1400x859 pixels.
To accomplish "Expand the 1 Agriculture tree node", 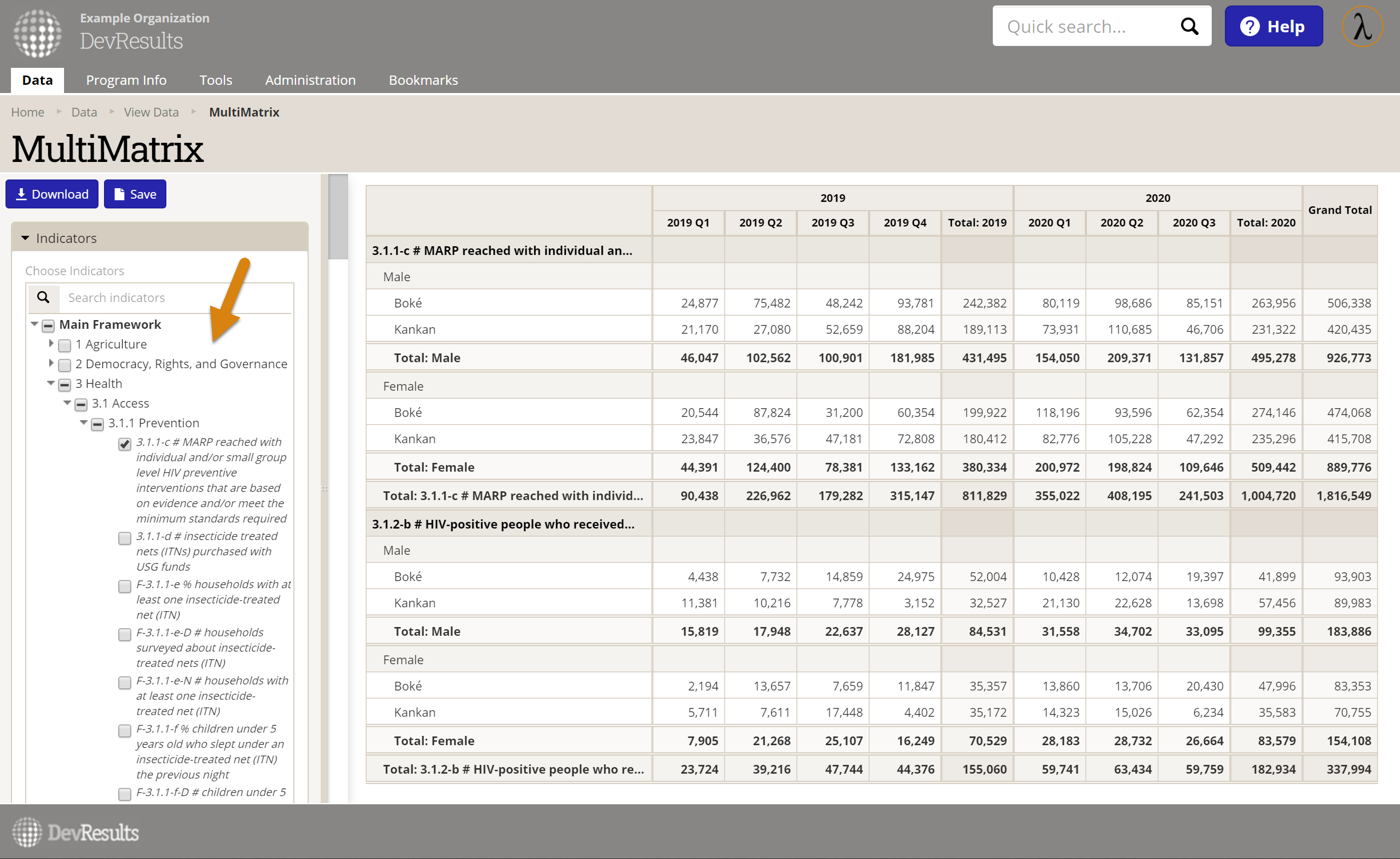I will (51, 344).
